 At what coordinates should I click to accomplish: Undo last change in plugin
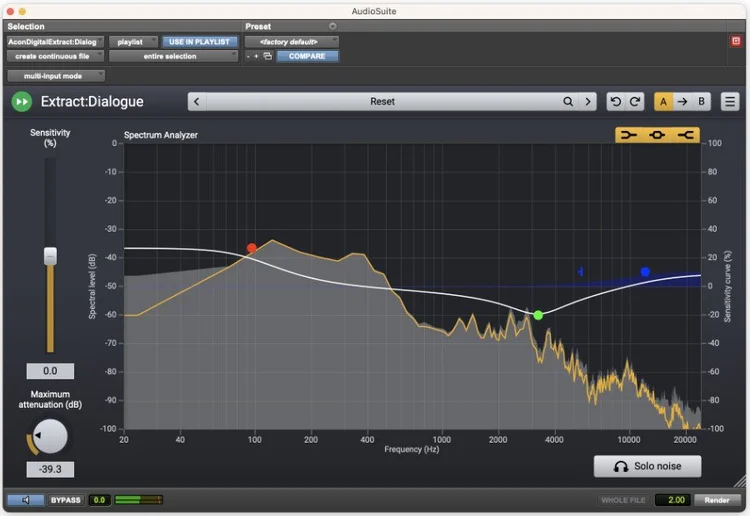tap(616, 101)
